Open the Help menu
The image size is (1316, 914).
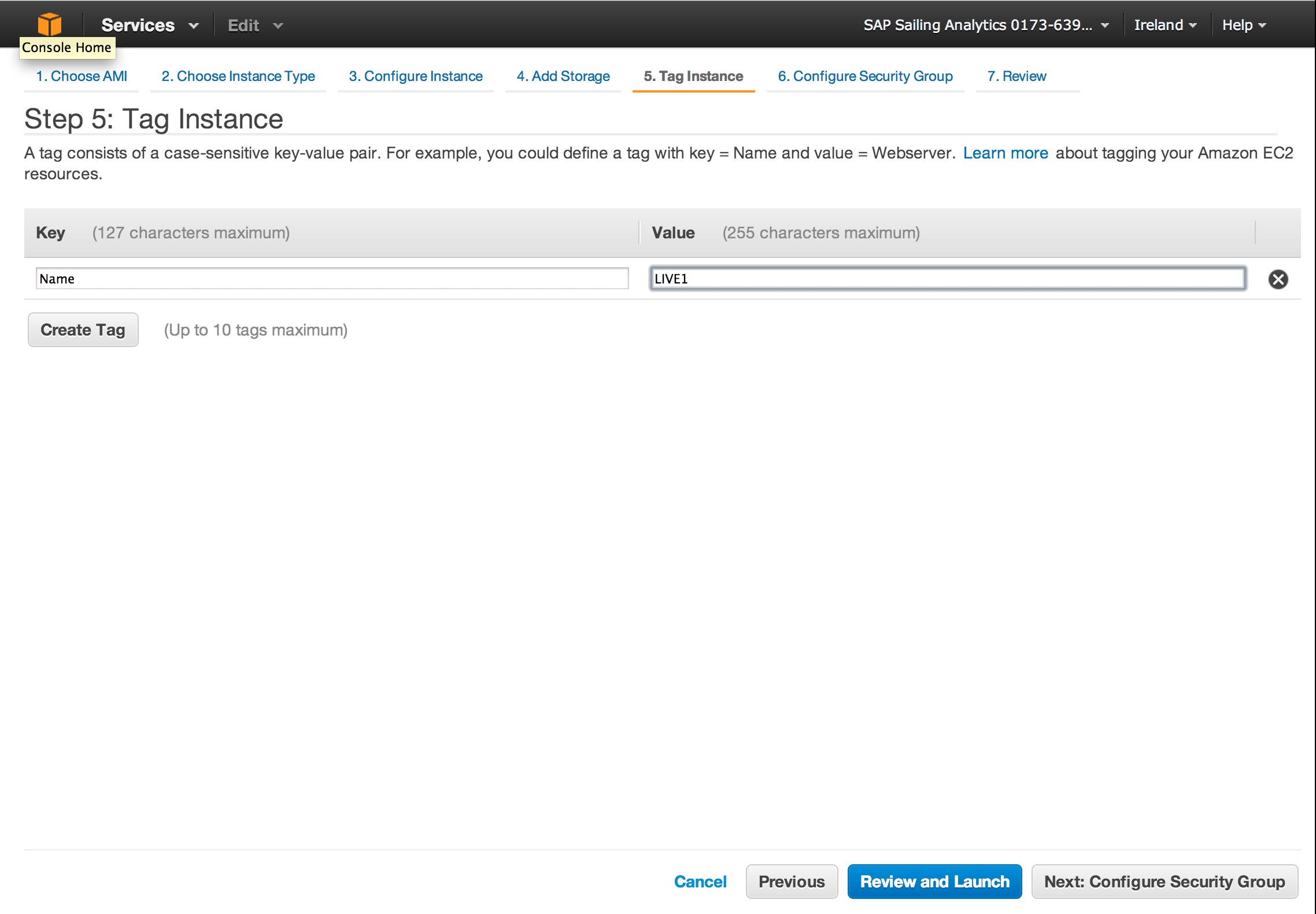pyautogui.click(x=1243, y=25)
